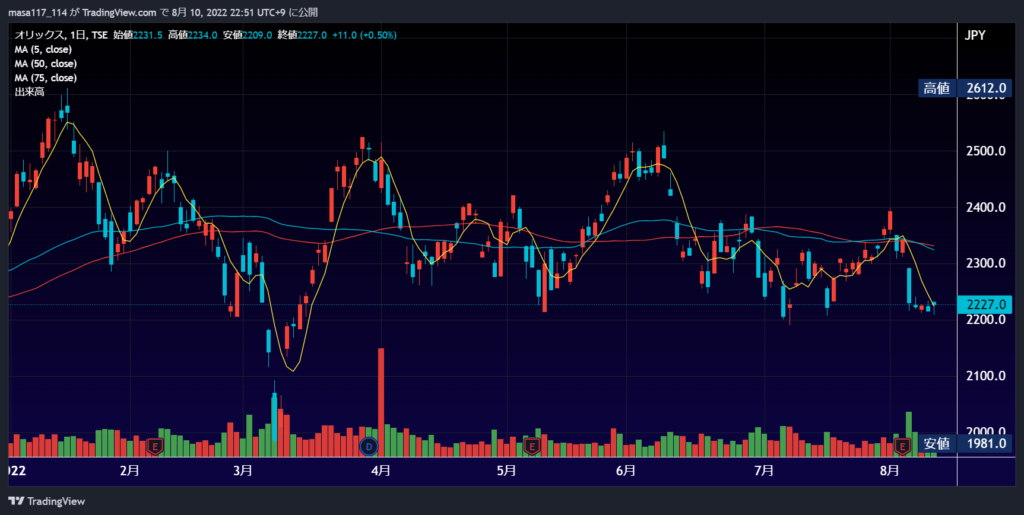This screenshot has height=515, width=1024.
Task: Click the 3月 label on time axis
Action: click(x=242, y=471)
